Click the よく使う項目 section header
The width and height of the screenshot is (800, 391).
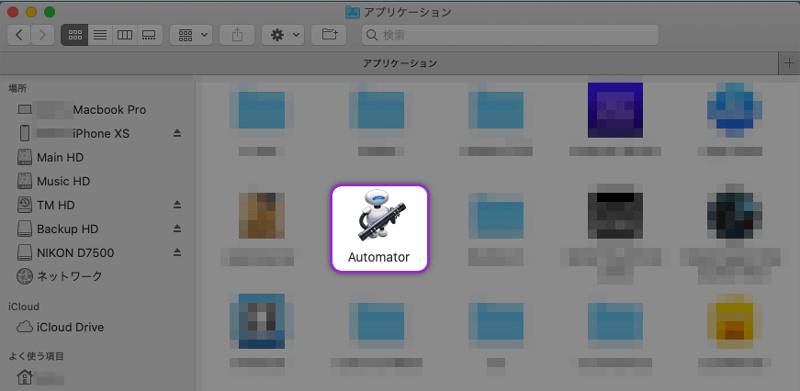36,356
